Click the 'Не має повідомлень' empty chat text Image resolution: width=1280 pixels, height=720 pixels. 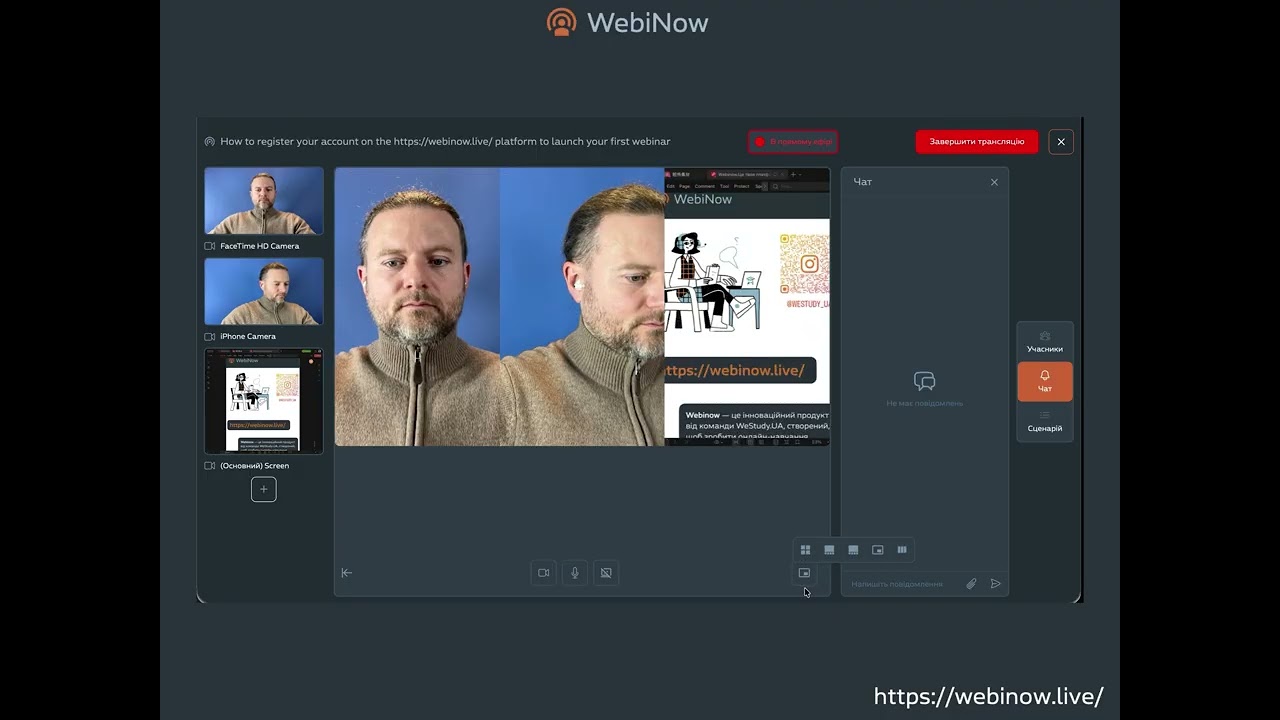point(925,404)
